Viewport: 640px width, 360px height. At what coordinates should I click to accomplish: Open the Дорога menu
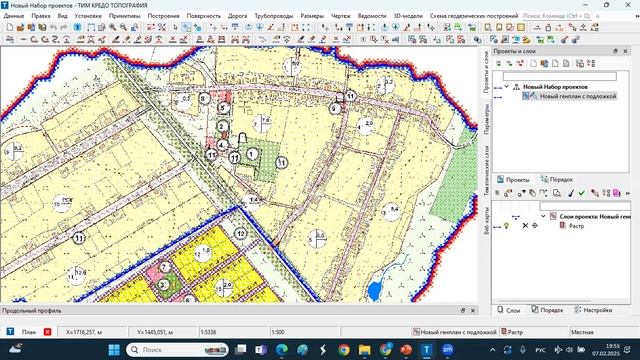237,16
